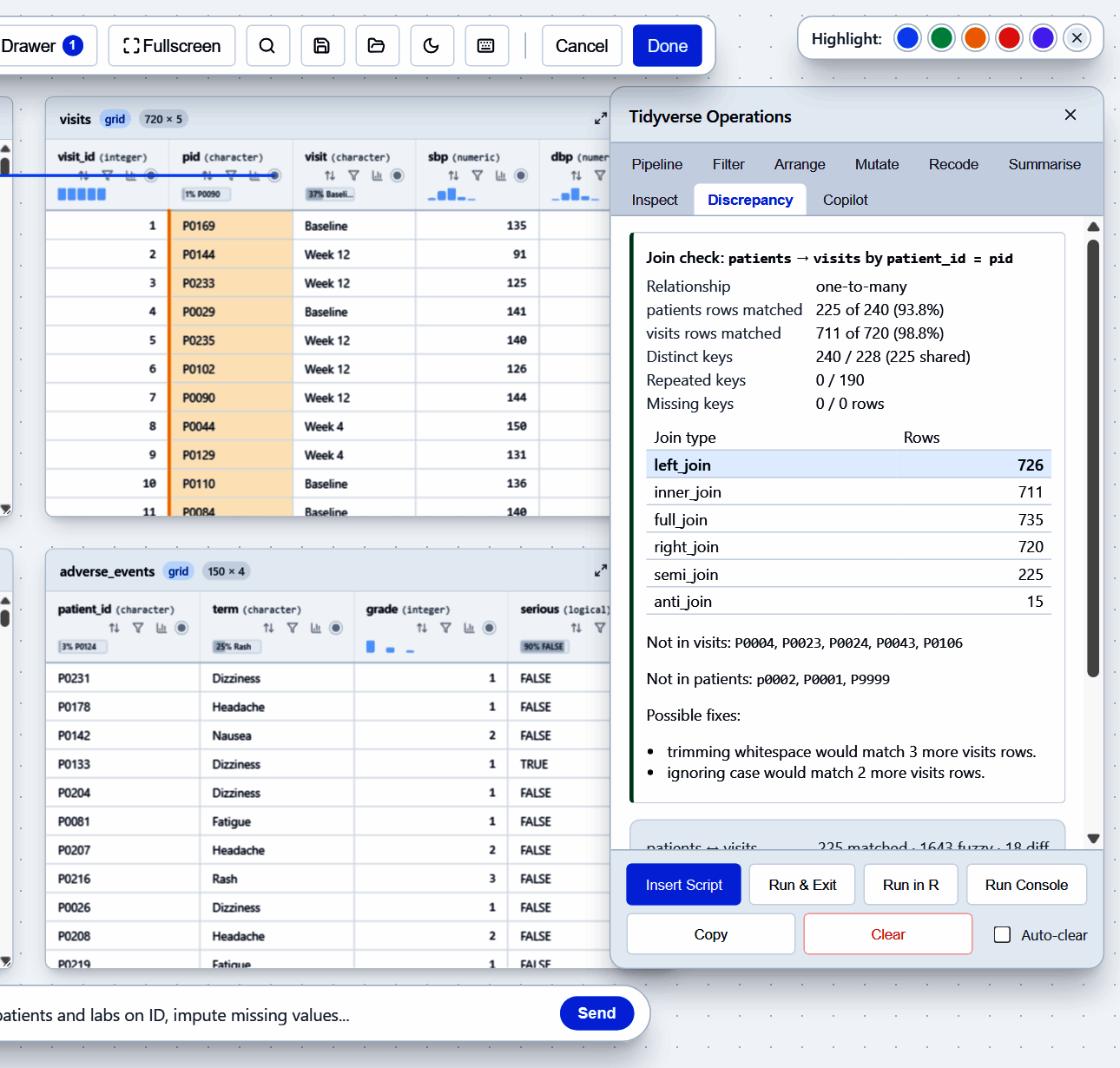Image resolution: width=1120 pixels, height=1068 pixels.
Task: Sort the grade column in adverse_events
Action: (x=422, y=628)
